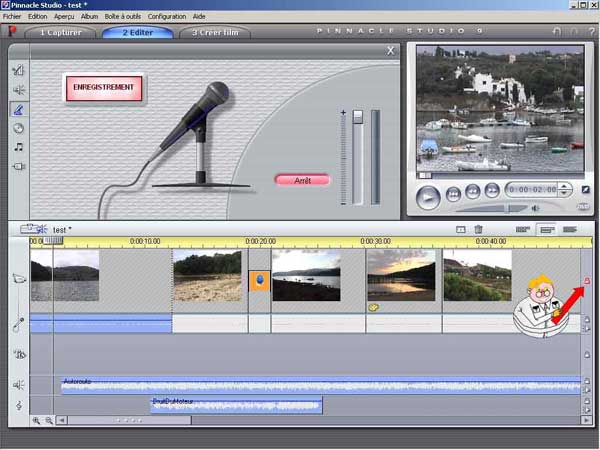Open help with the question mark icon
Viewport: 600px width, 450px height.
point(591,32)
